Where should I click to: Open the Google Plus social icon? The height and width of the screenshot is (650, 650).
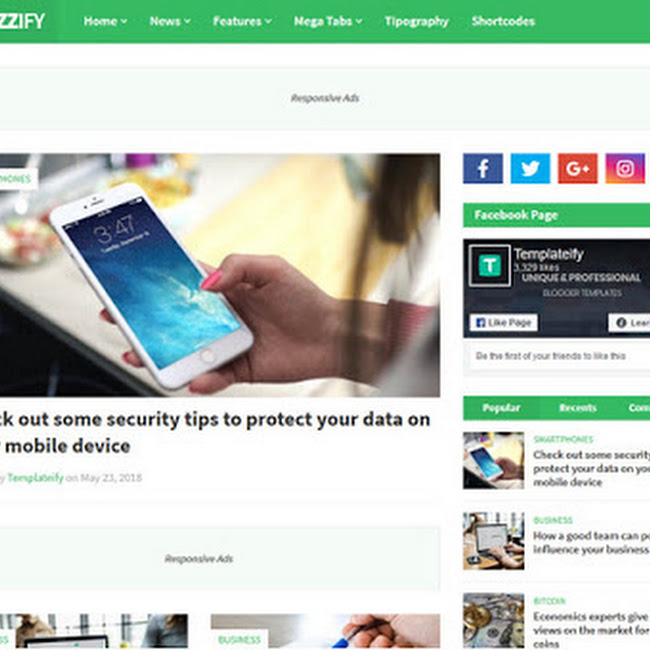coord(577,168)
